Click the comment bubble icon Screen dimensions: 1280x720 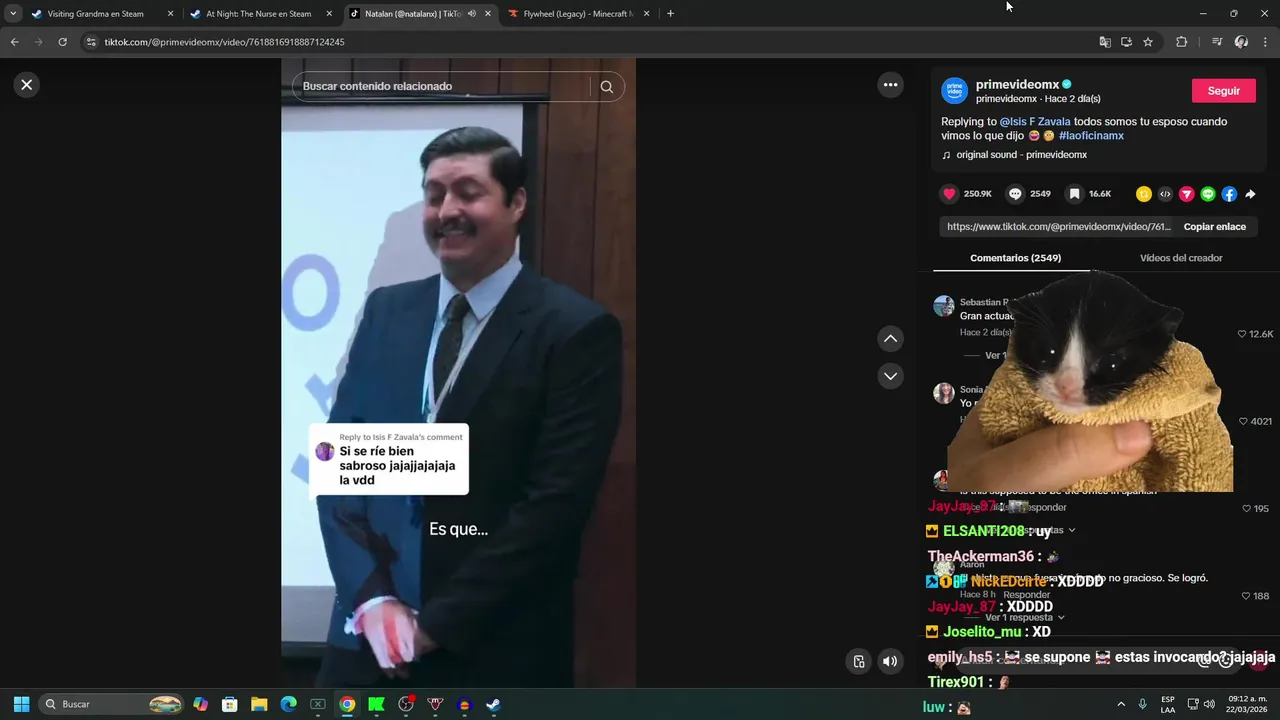click(1015, 194)
